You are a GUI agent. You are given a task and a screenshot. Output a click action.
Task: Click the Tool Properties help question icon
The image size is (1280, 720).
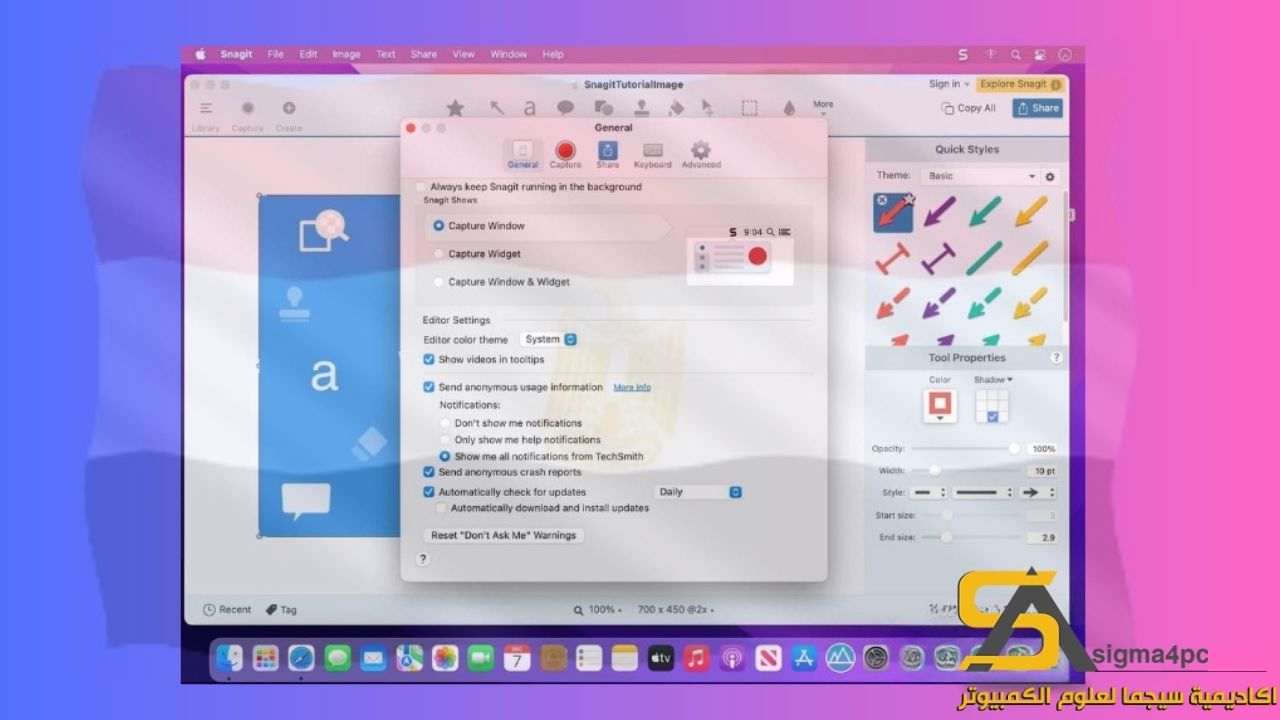coord(1056,357)
